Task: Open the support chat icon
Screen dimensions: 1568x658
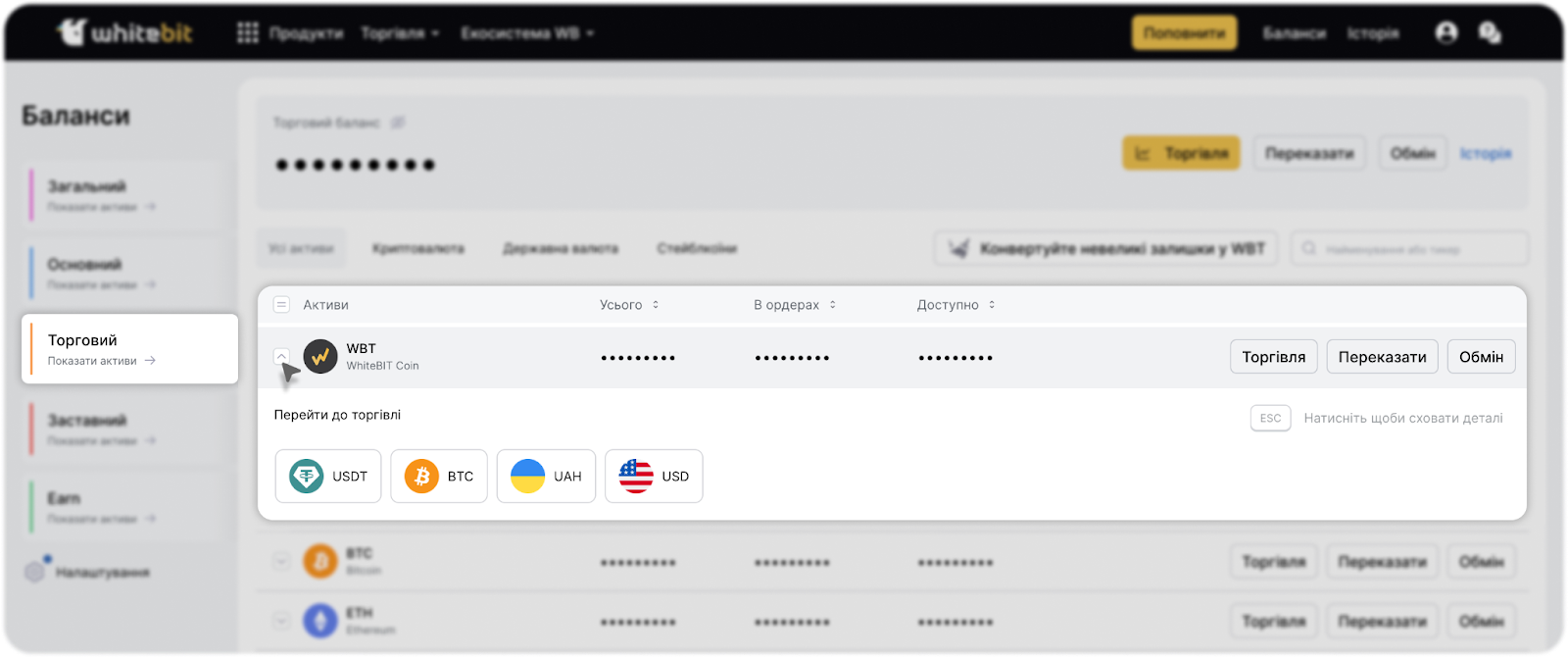Action: pos(1490,33)
